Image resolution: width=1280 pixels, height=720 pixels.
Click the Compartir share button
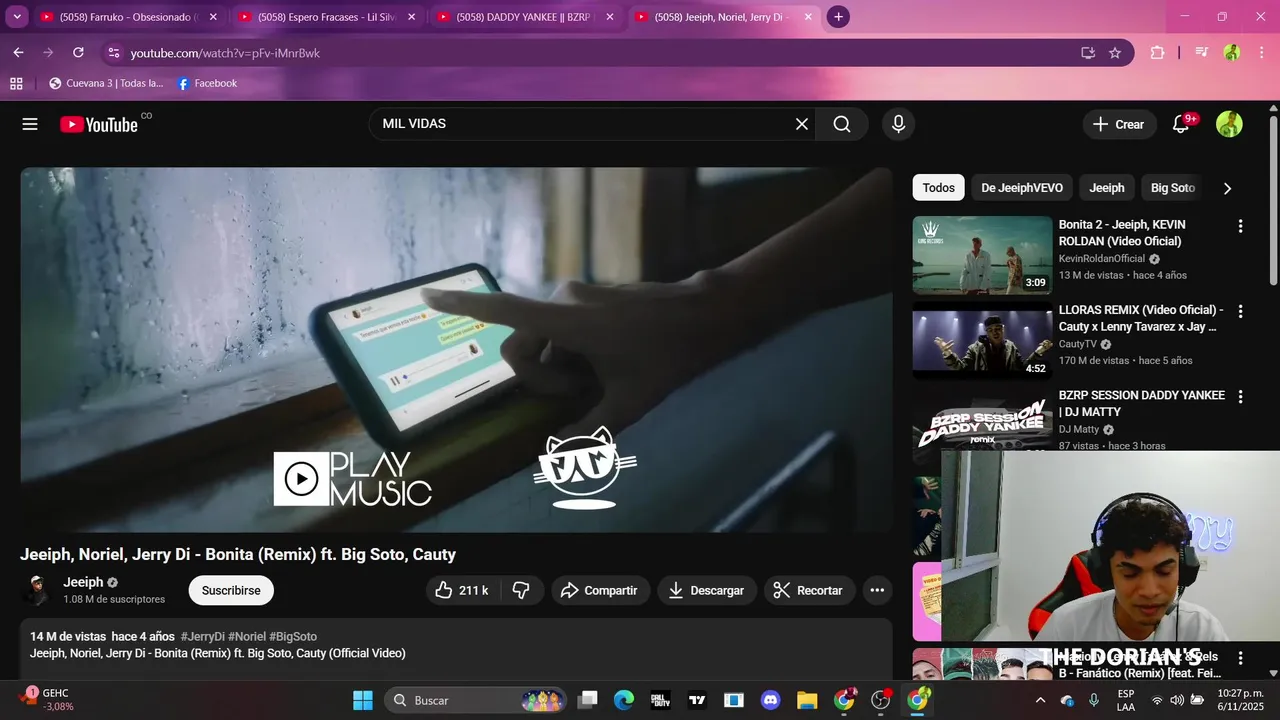pyautogui.click(x=600, y=590)
